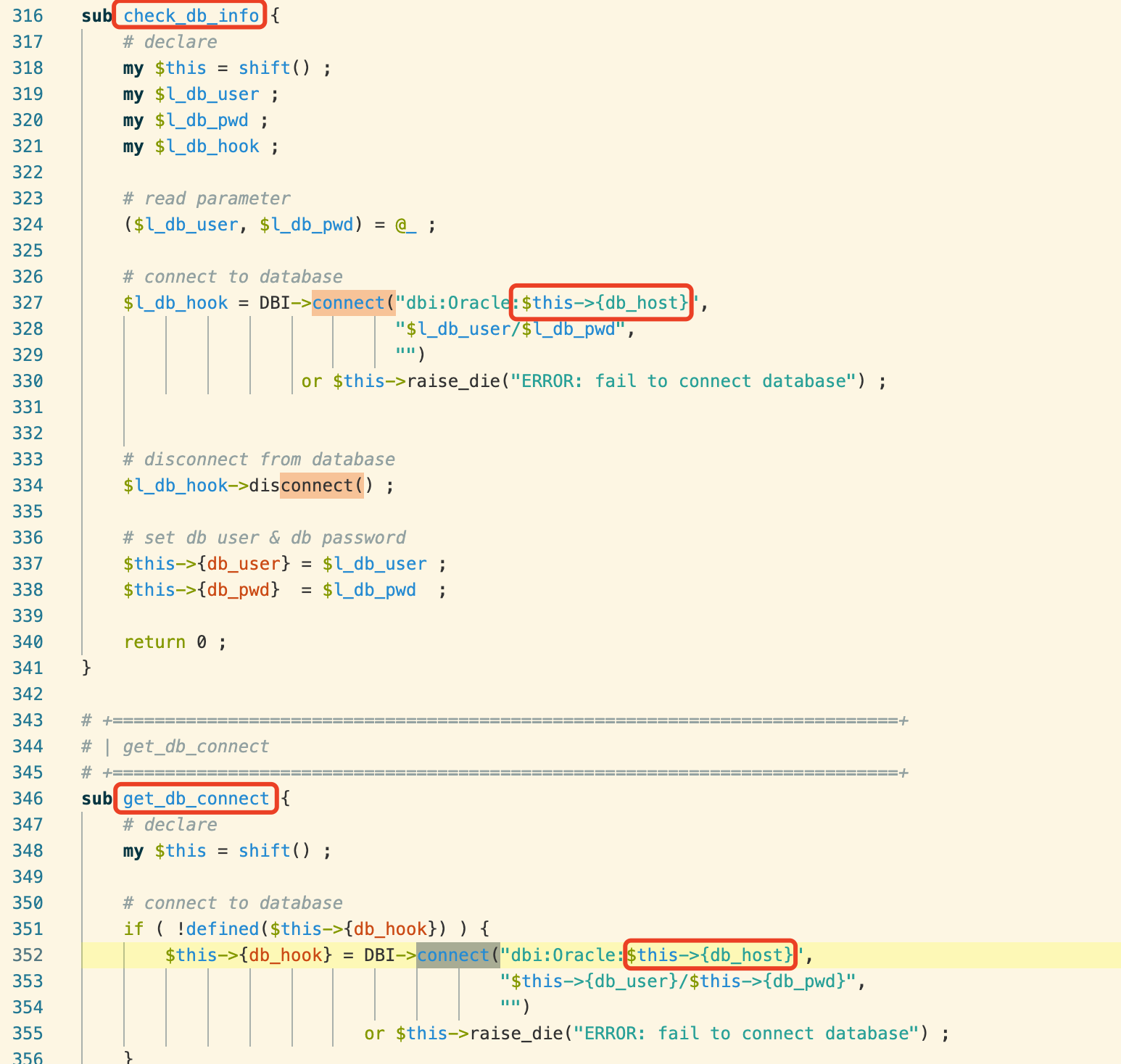The width and height of the screenshot is (1121, 1064).
Task: Click variable $l_db_hook on line 321
Action: click(x=207, y=146)
